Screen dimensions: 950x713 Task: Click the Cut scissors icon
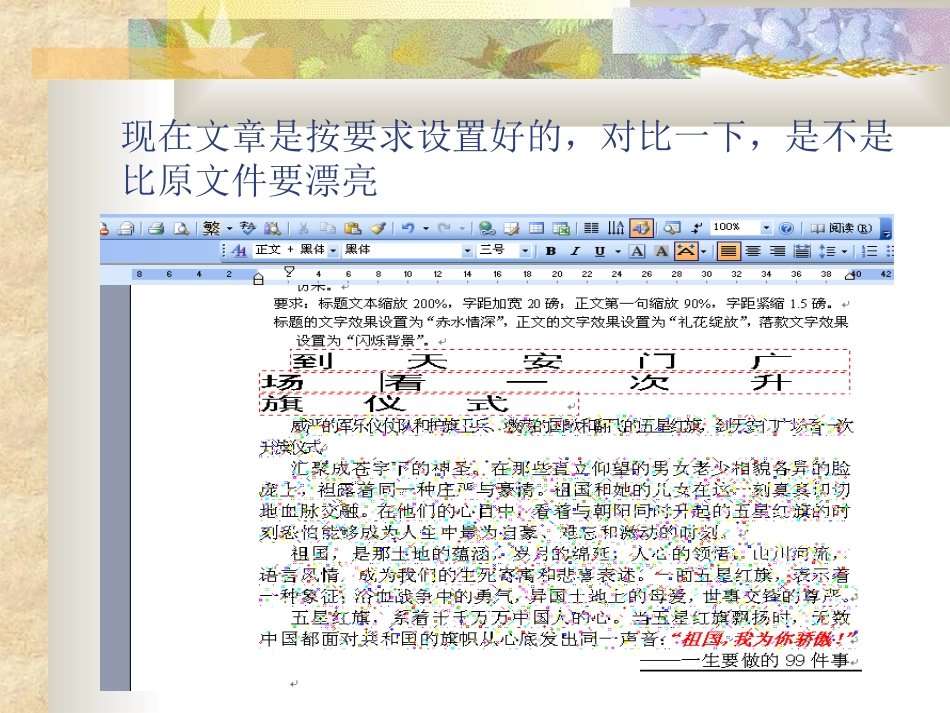(303, 228)
